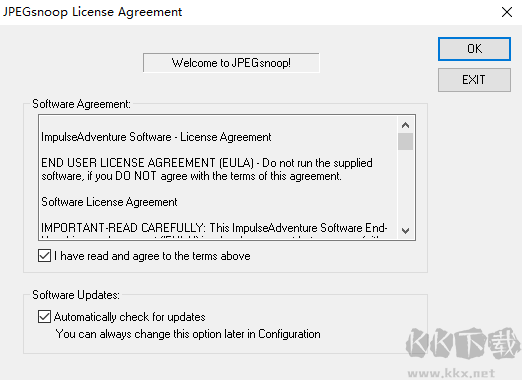Screen dimensions: 522x380
Task: Click the EXIT button
Action: pos(474,80)
